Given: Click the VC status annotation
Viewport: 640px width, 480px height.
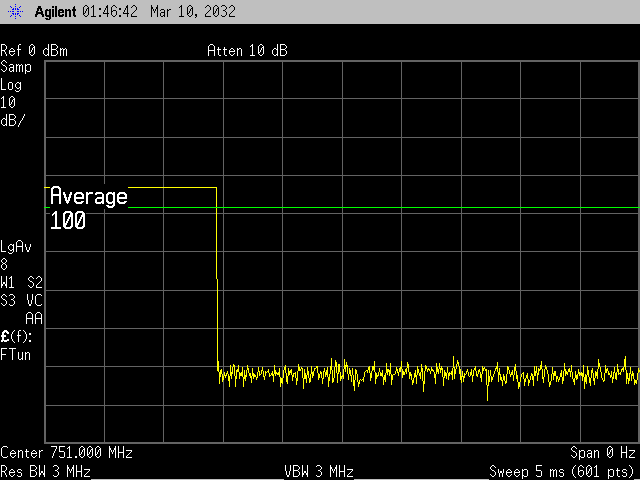Looking at the screenshot, I should 34,301.
